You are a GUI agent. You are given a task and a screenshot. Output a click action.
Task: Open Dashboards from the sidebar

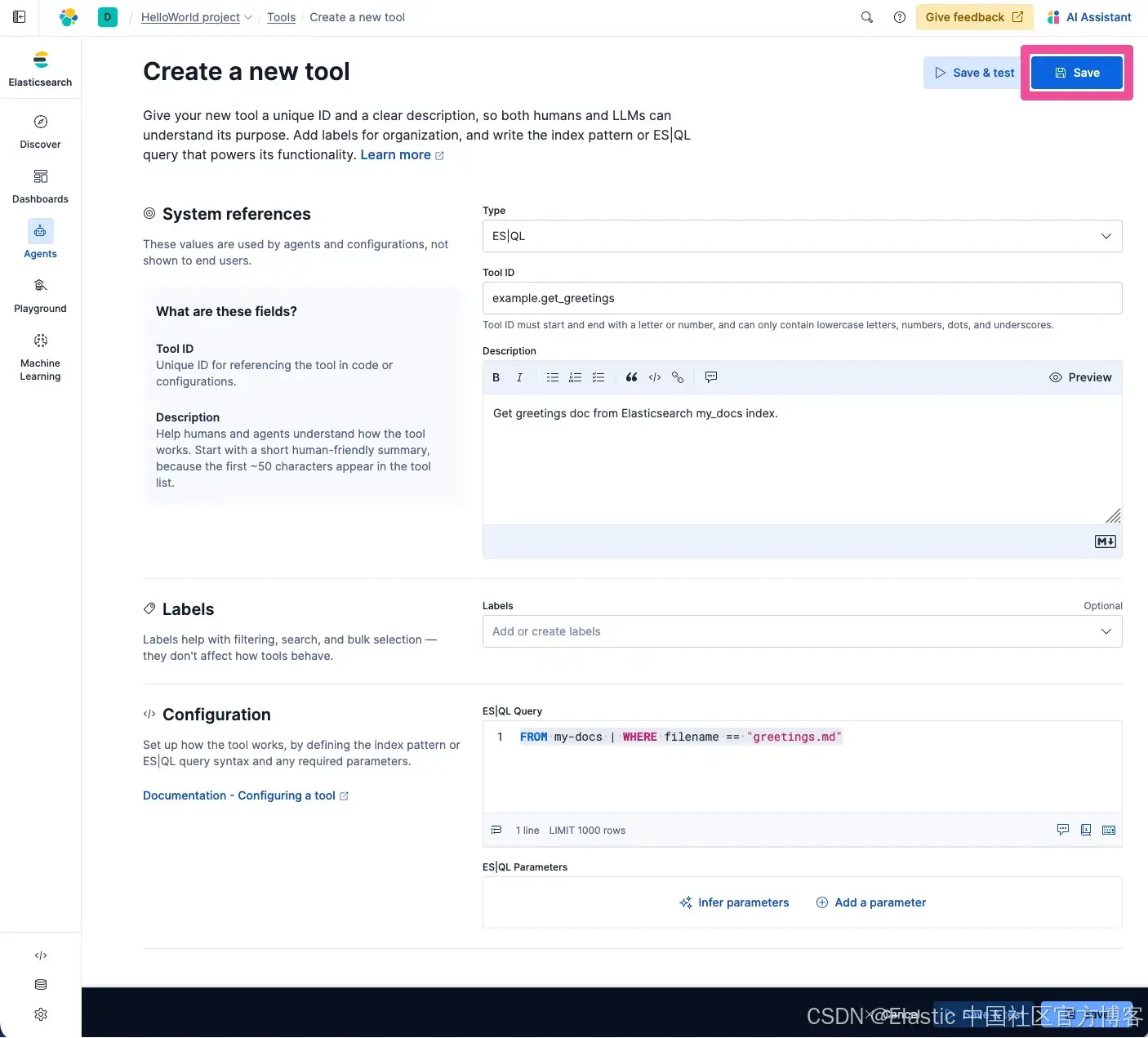tap(40, 186)
